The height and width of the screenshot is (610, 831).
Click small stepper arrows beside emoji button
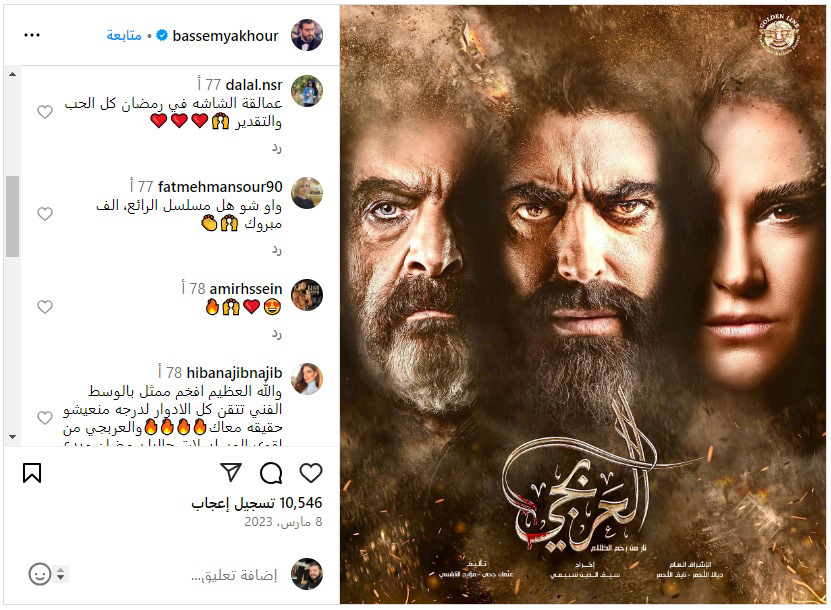click(x=60, y=574)
